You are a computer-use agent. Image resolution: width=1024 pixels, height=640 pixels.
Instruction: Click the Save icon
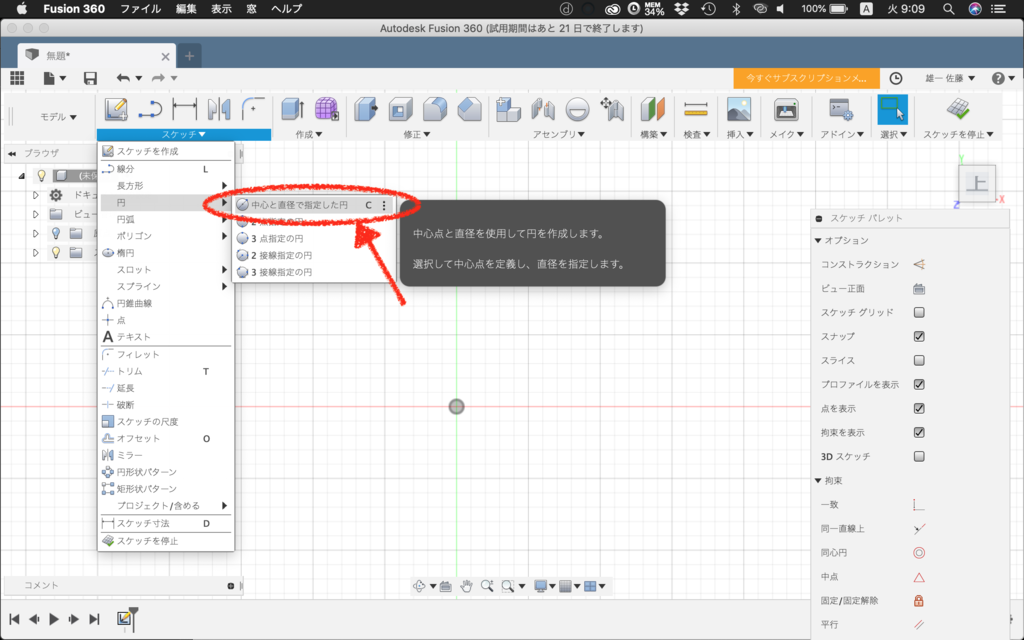point(91,78)
